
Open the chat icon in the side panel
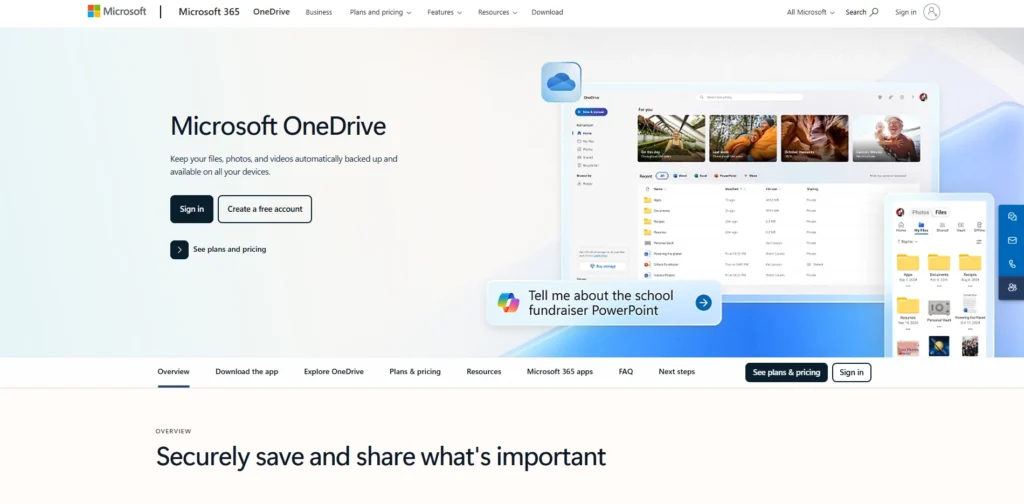tap(1012, 217)
